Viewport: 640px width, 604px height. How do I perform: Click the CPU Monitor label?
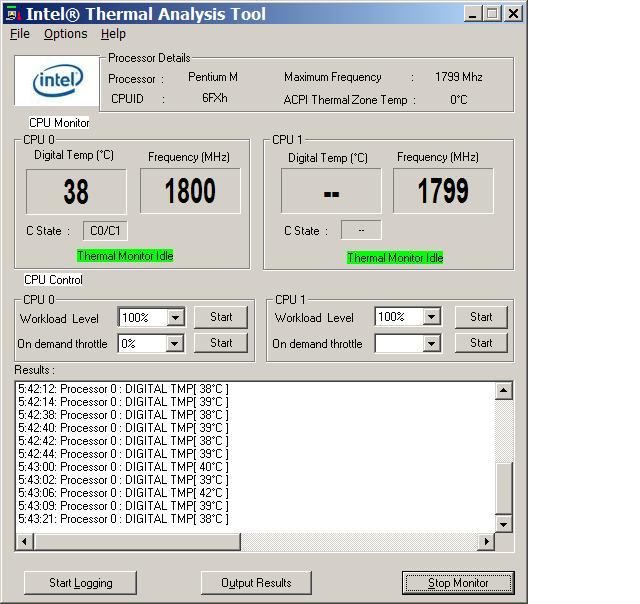(59, 122)
